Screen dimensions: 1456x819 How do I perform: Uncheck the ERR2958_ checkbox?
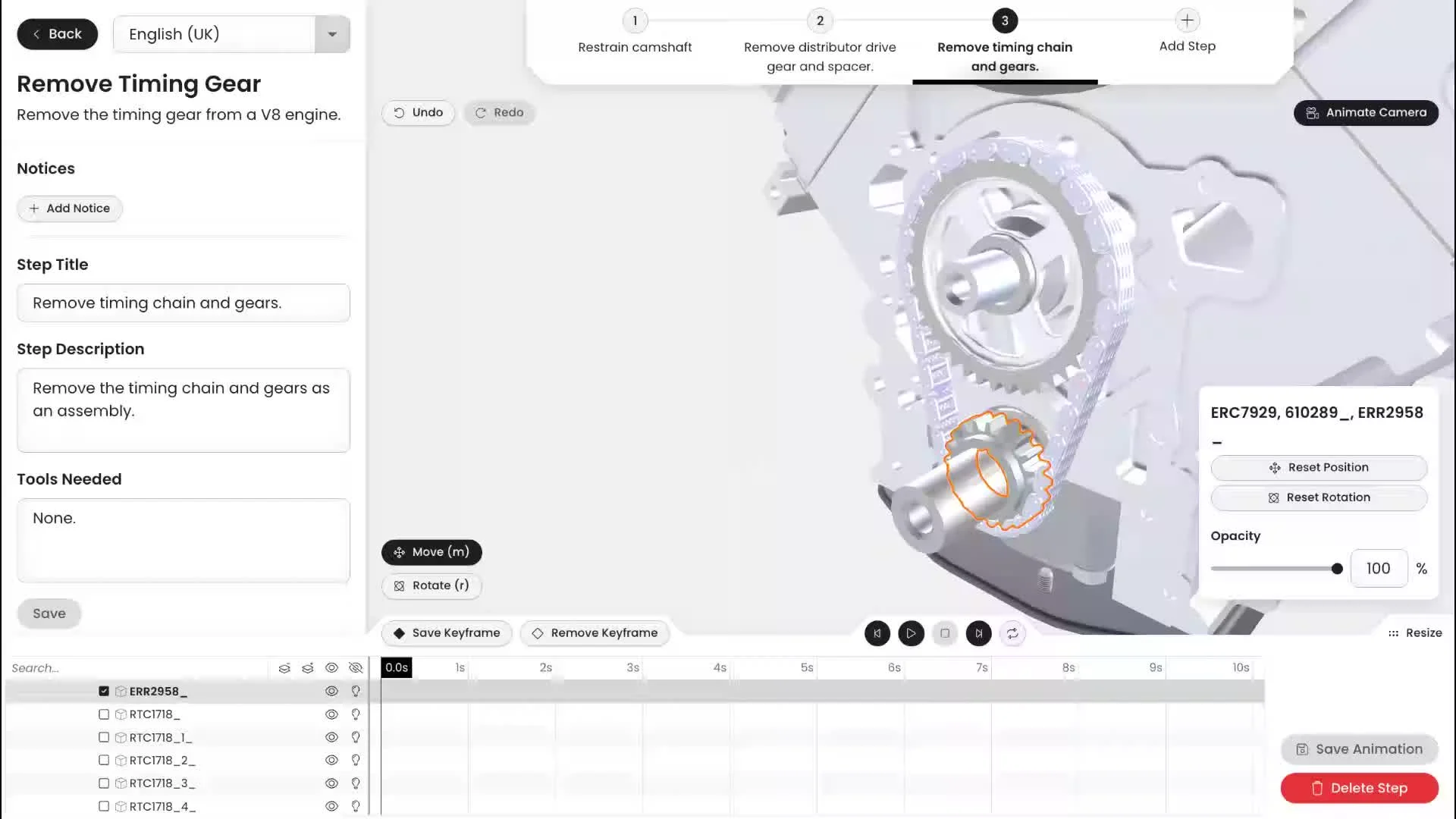pyautogui.click(x=104, y=692)
